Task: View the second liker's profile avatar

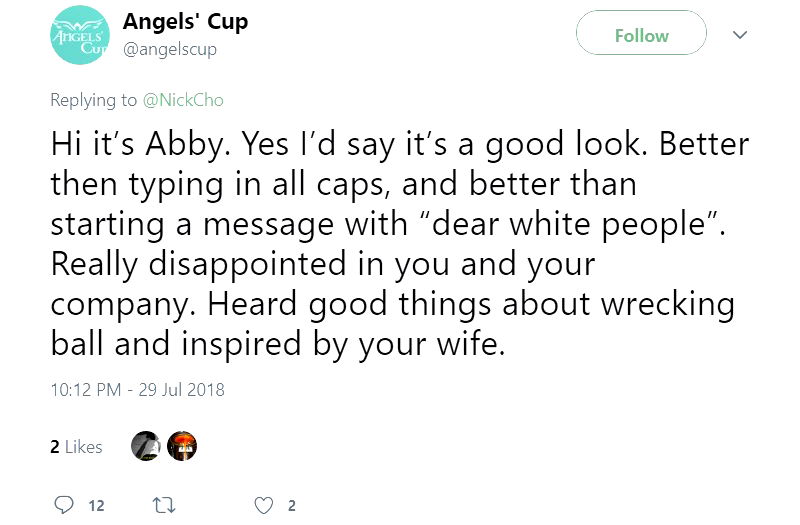Action: 181,447
